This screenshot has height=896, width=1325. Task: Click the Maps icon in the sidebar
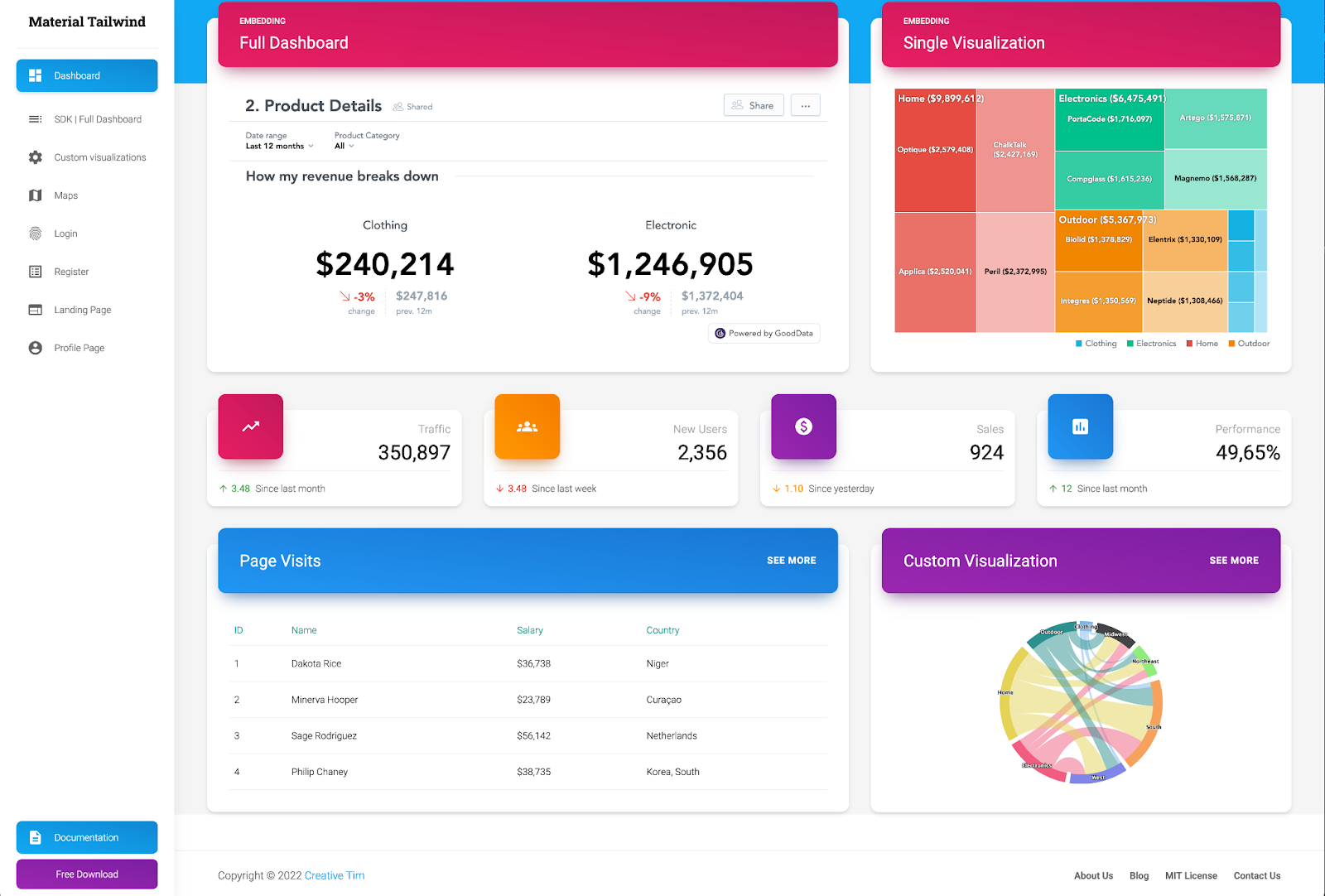(36, 195)
